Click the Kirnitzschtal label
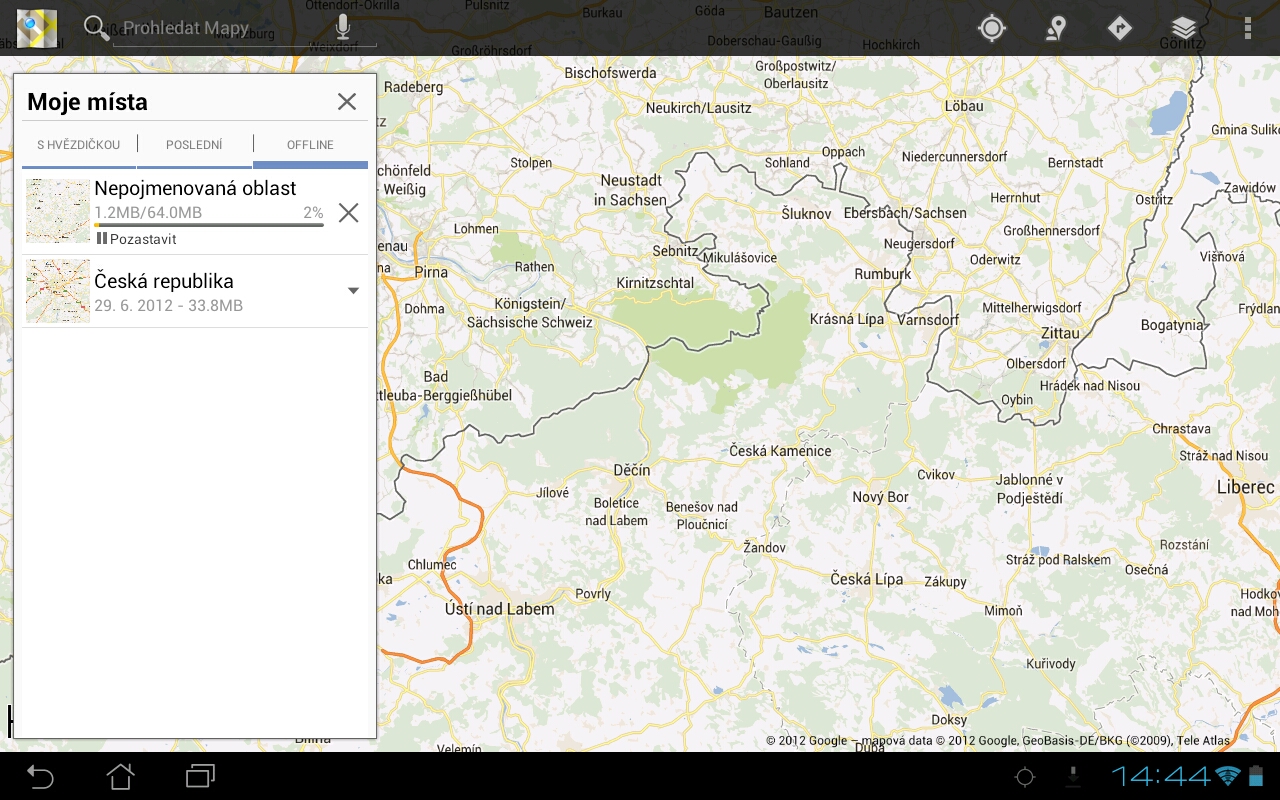This screenshot has height=800, width=1280. point(655,283)
